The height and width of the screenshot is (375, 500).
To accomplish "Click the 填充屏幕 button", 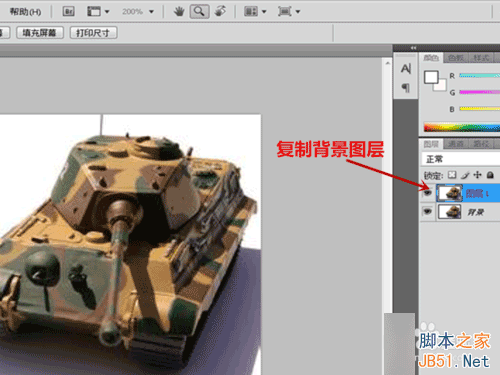I will click(x=39, y=33).
